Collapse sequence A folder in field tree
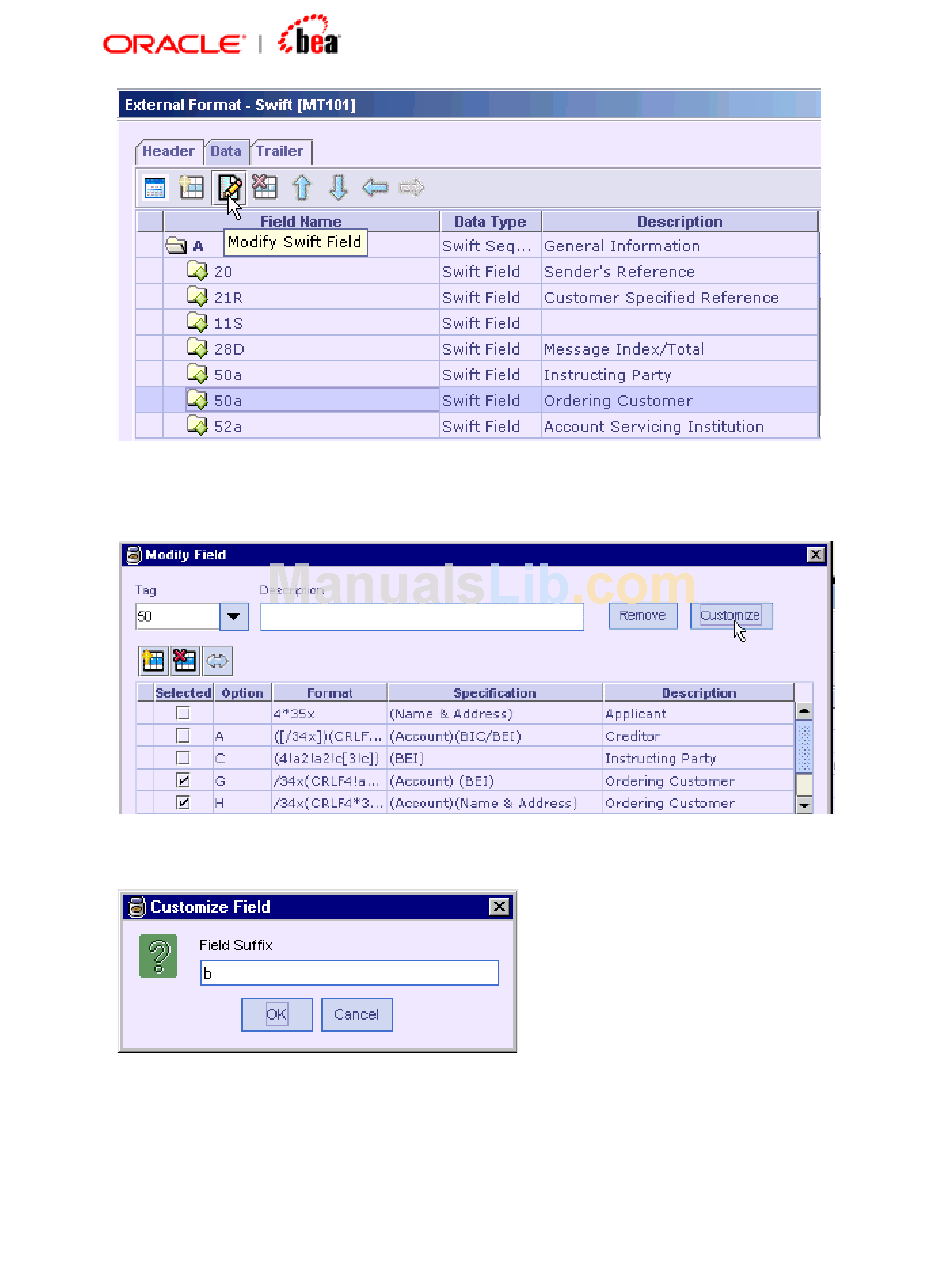The width and height of the screenshot is (950, 1276). click(177, 246)
